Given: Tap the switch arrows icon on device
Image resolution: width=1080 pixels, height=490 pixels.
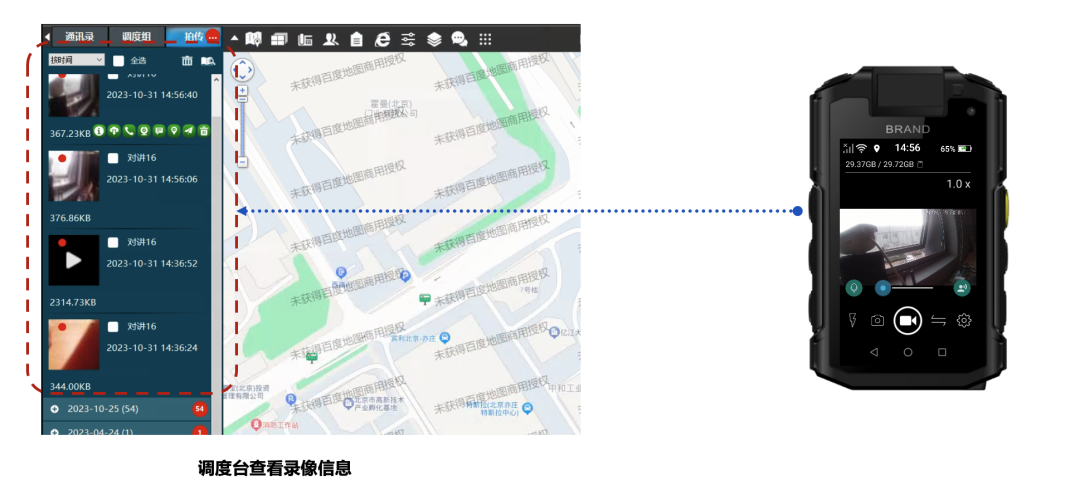Looking at the screenshot, I should point(938,320).
